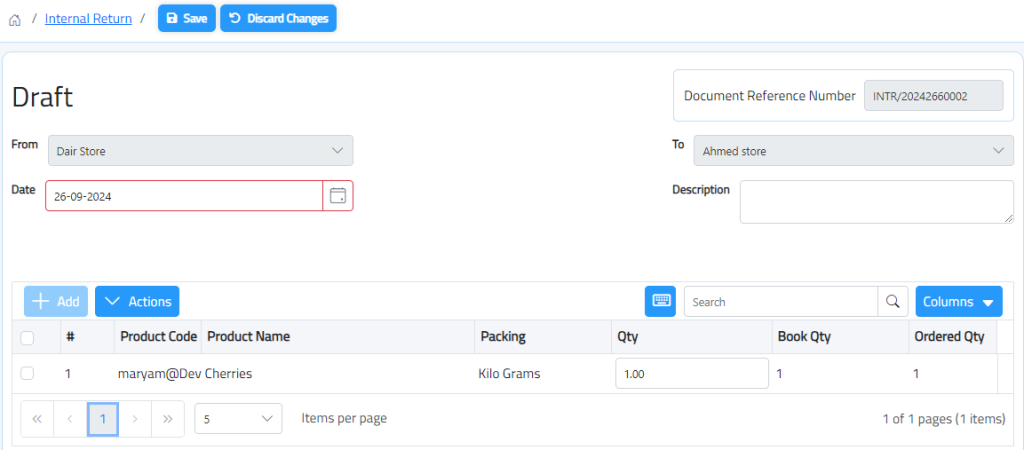The image size is (1024, 450).
Task: Open the calendar date picker icon
Action: pos(338,196)
